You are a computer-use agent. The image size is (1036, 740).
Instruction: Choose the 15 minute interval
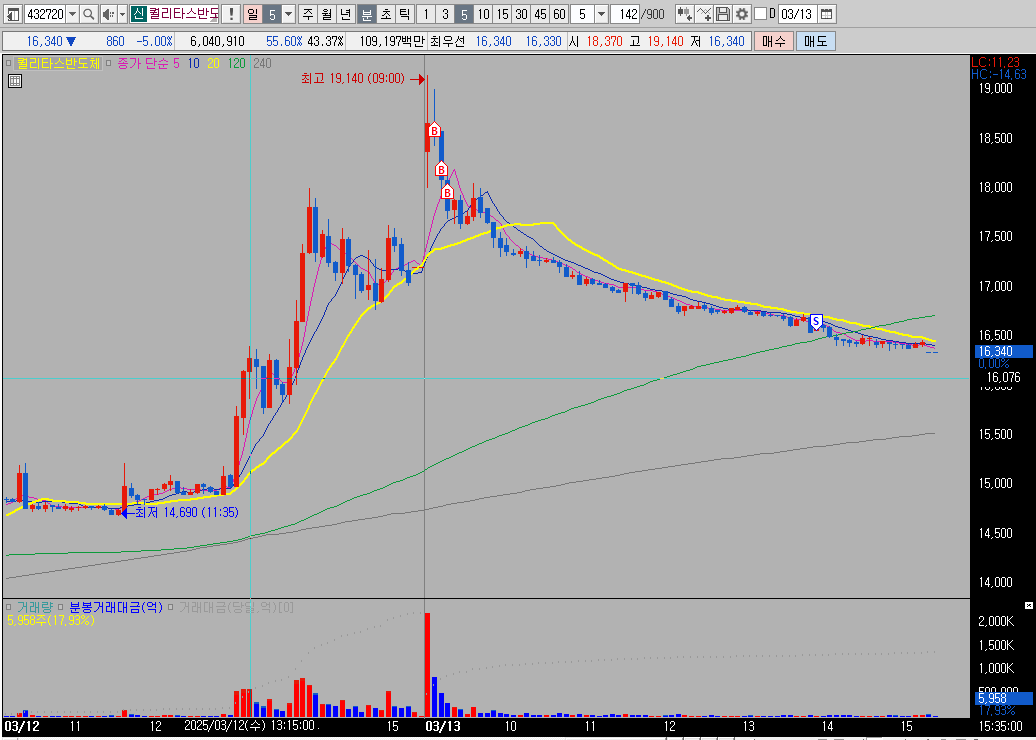pyautogui.click(x=503, y=13)
